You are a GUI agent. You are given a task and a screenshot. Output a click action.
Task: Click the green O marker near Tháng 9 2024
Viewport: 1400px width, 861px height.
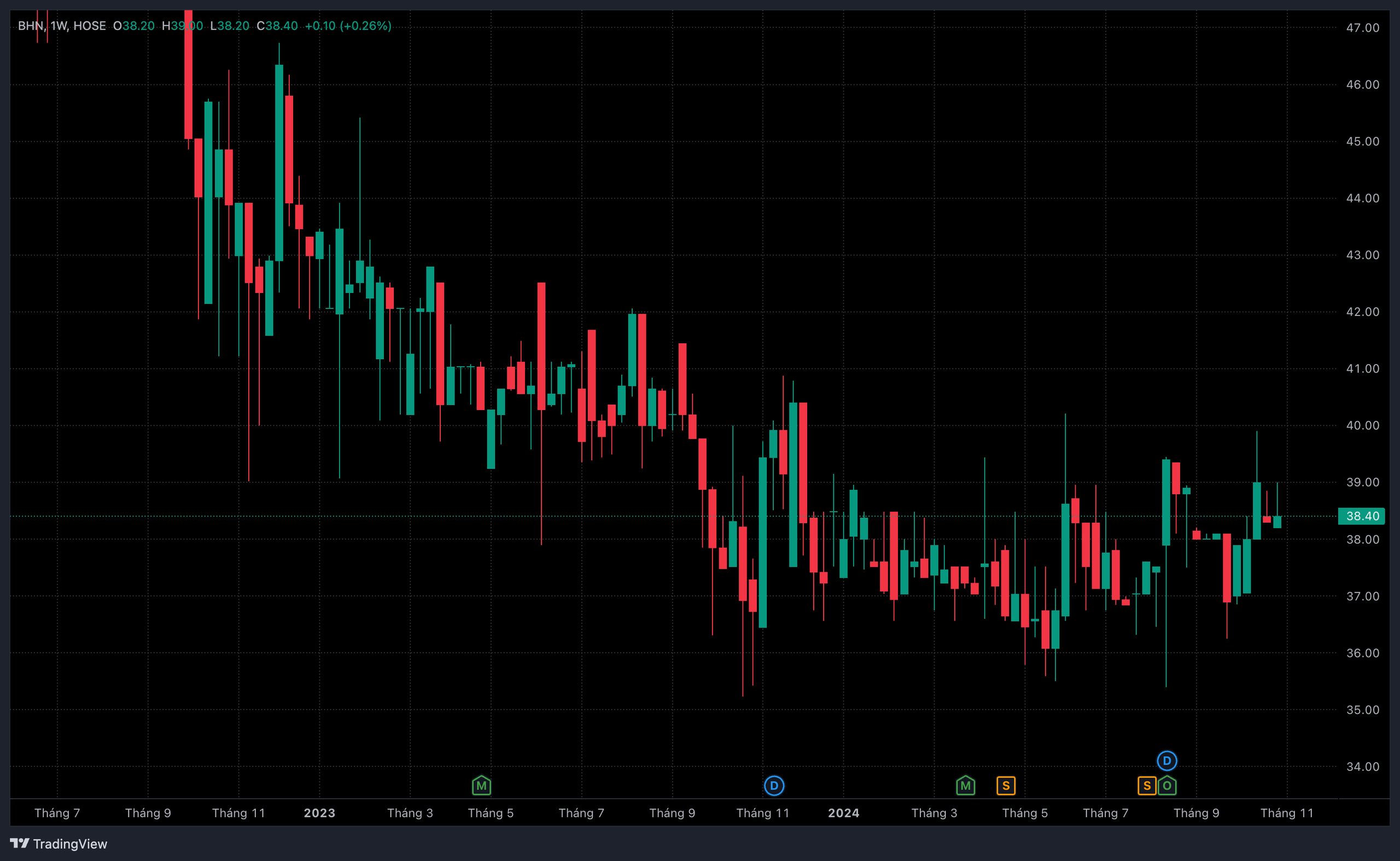[x=1166, y=786]
